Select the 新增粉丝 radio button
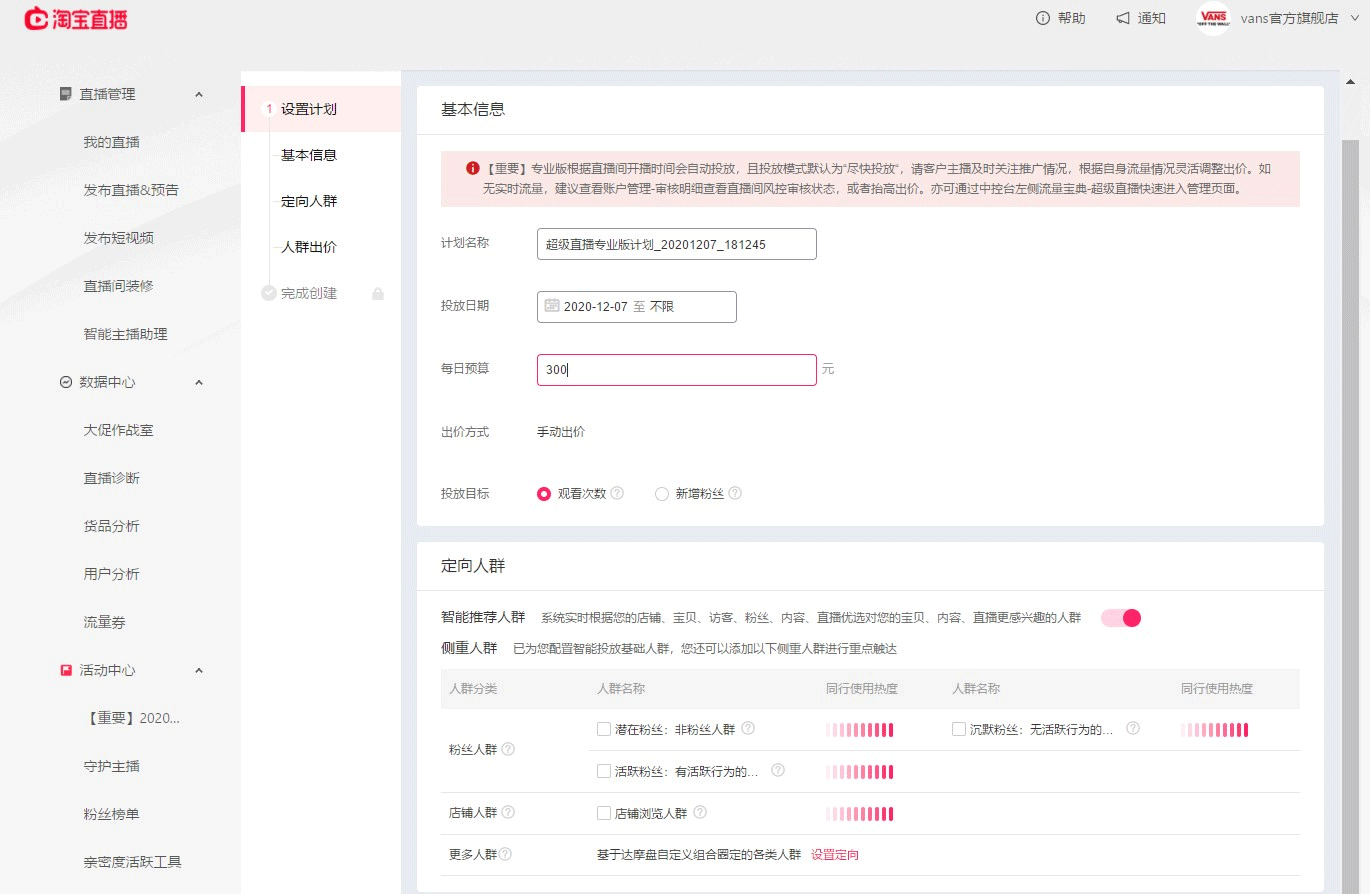This screenshot has width=1370, height=894. (661, 493)
